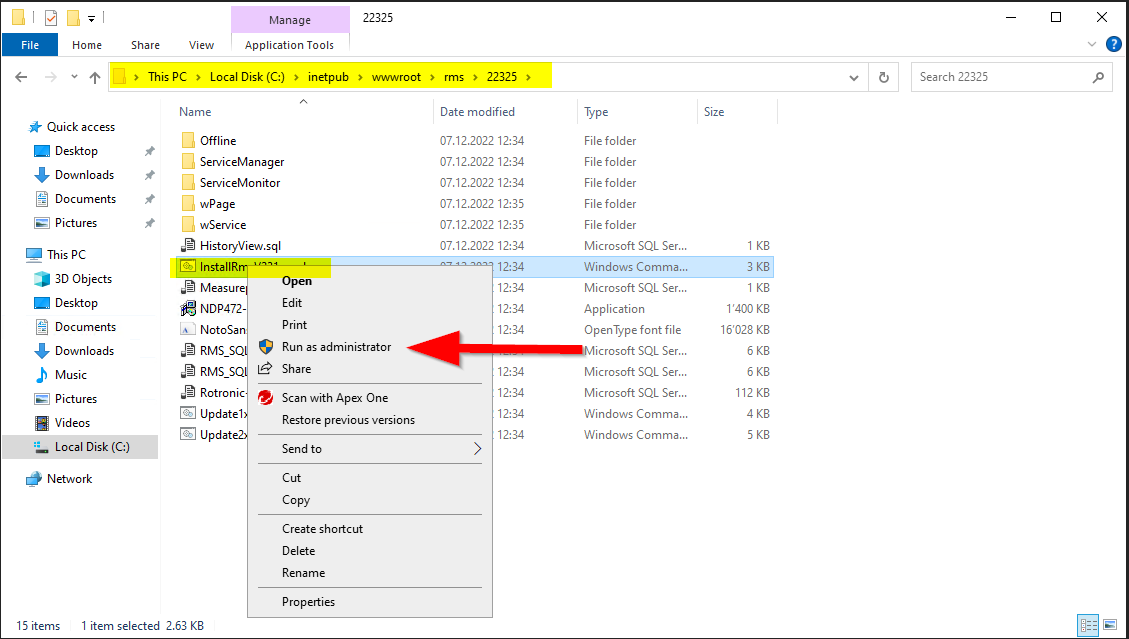
Task: Sort files by Name column header
Action: tap(305, 112)
